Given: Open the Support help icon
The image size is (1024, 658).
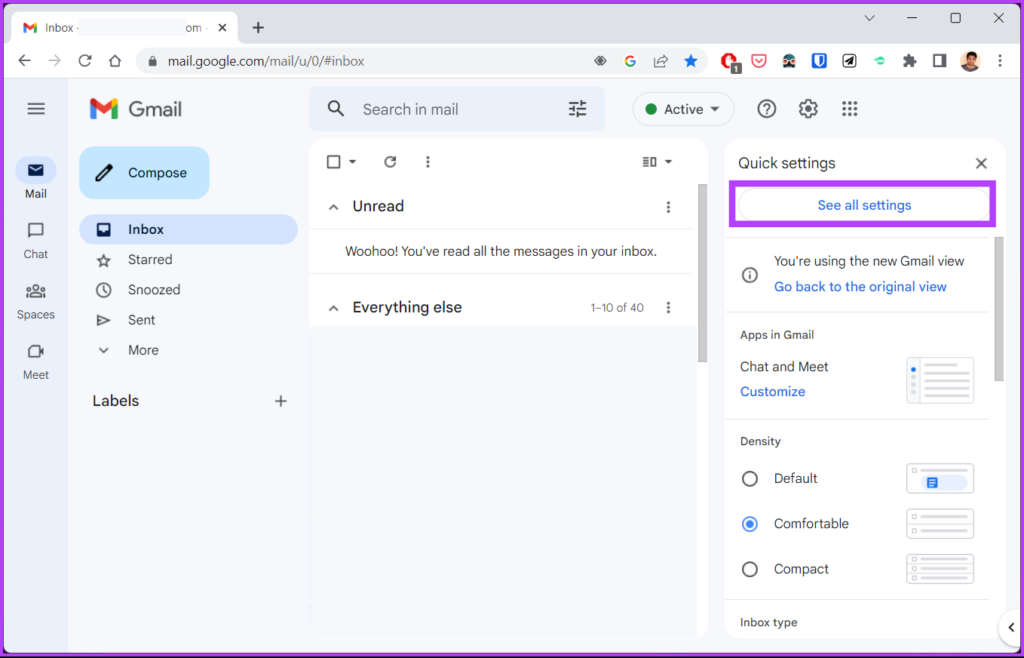Looking at the screenshot, I should pyautogui.click(x=766, y=109).
